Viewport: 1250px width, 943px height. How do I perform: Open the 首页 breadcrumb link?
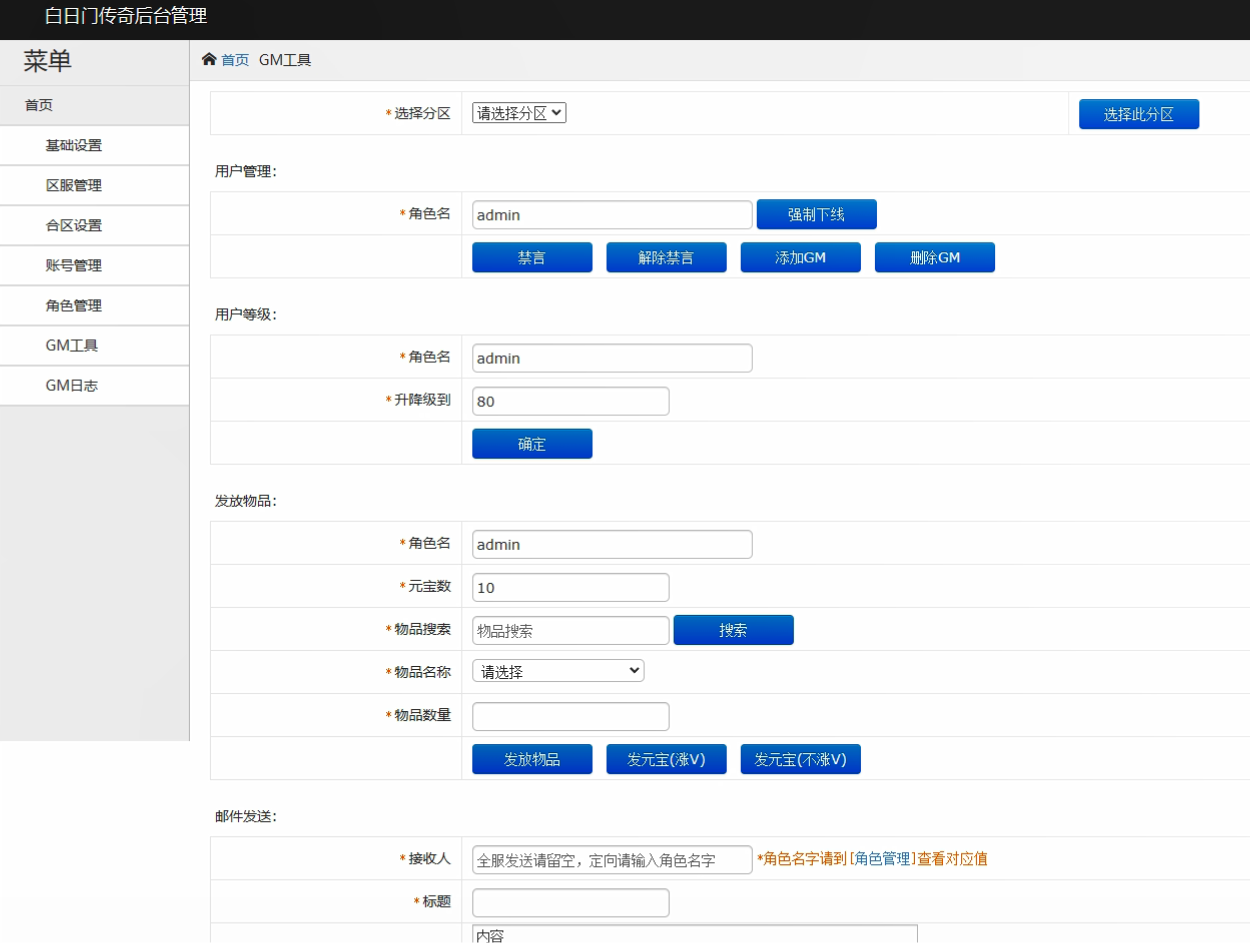click(235, 60)
